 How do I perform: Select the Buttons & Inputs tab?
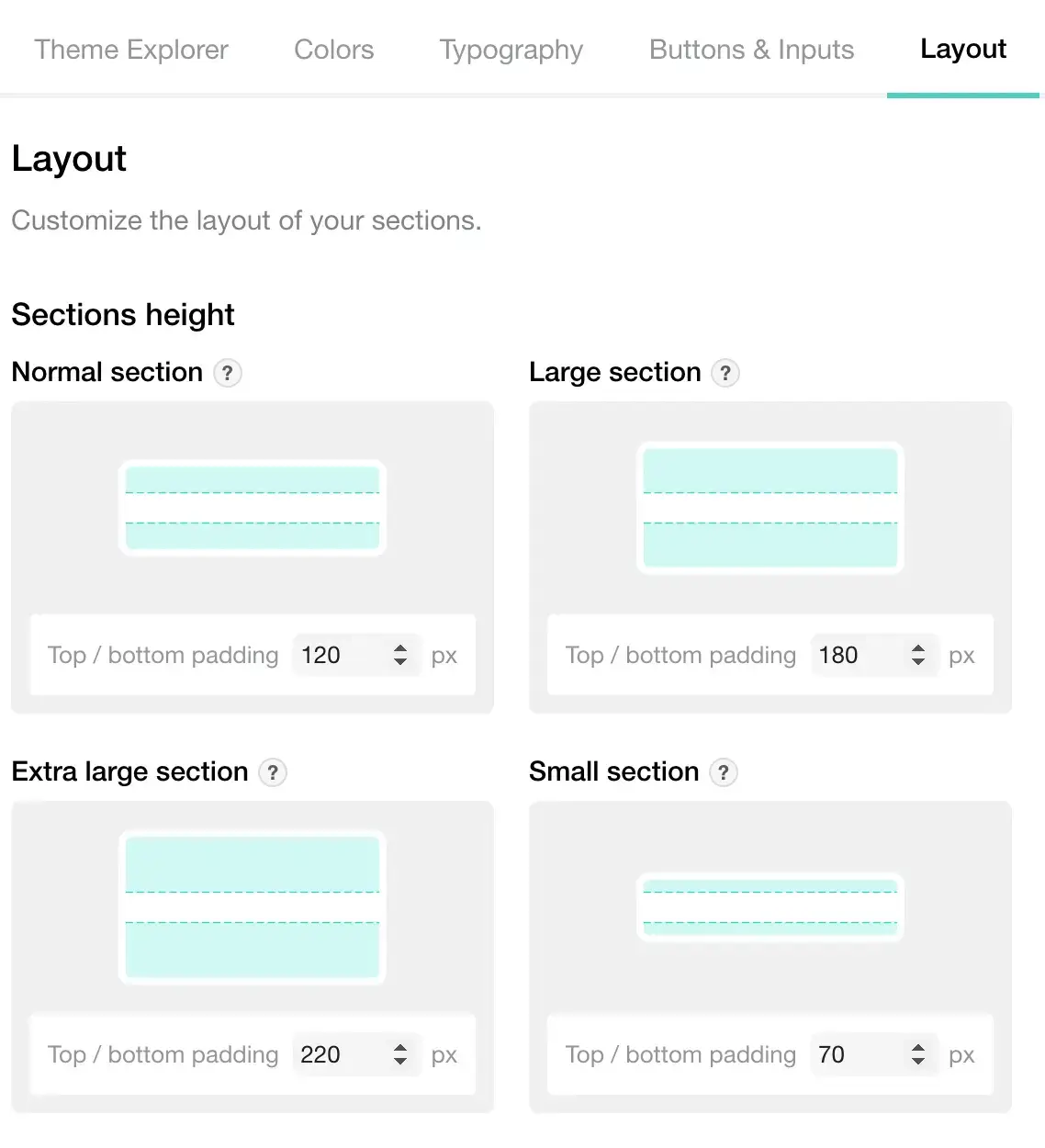coord(752,50)
